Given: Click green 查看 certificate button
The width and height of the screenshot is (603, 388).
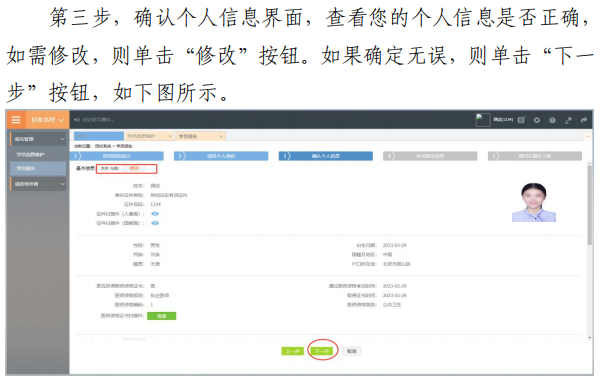Looking at the screenshot, I should 162,316.
